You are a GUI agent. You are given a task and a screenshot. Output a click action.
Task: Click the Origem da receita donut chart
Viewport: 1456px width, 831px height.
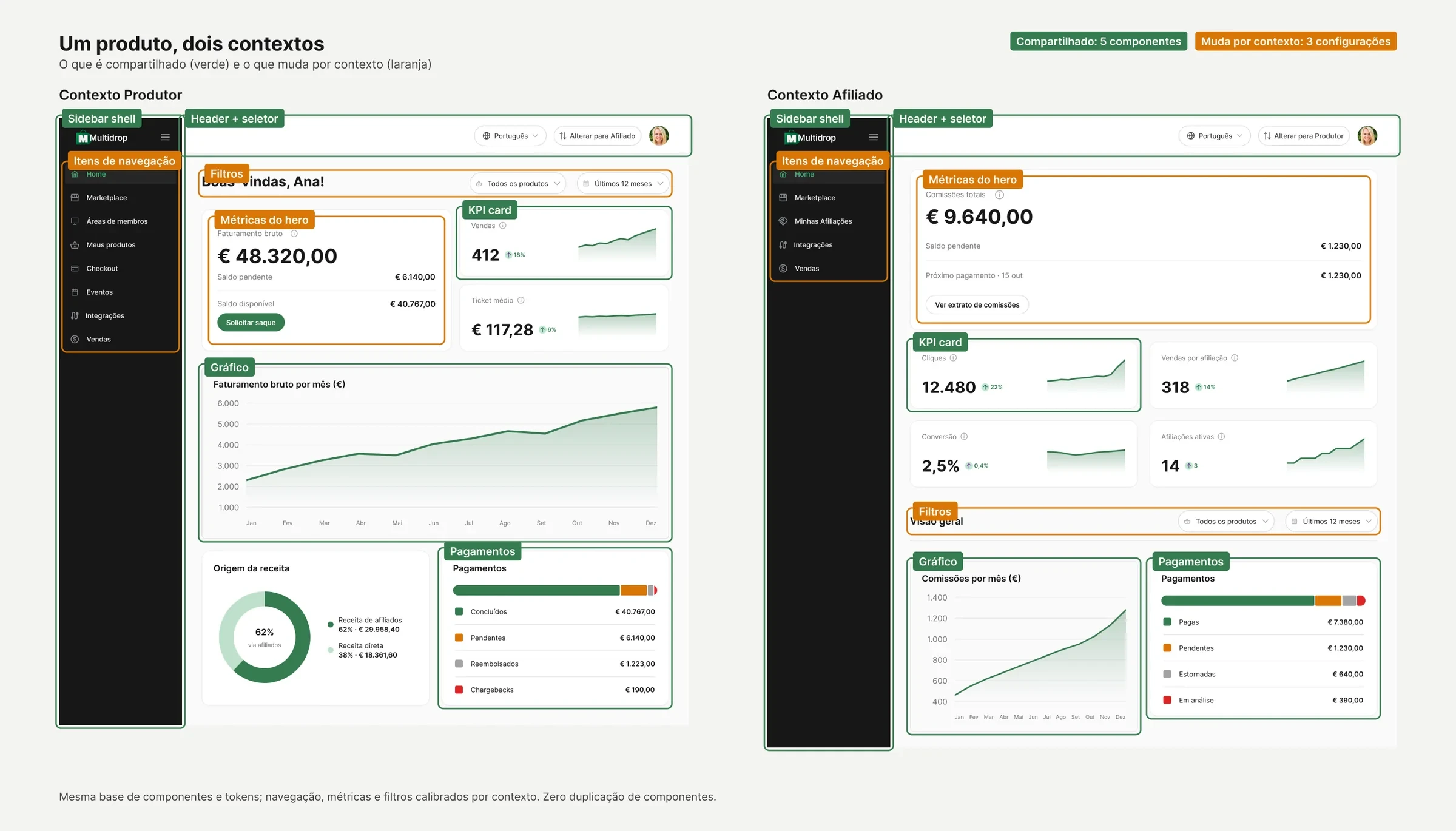pyautogui.click(x=265, y=637)
